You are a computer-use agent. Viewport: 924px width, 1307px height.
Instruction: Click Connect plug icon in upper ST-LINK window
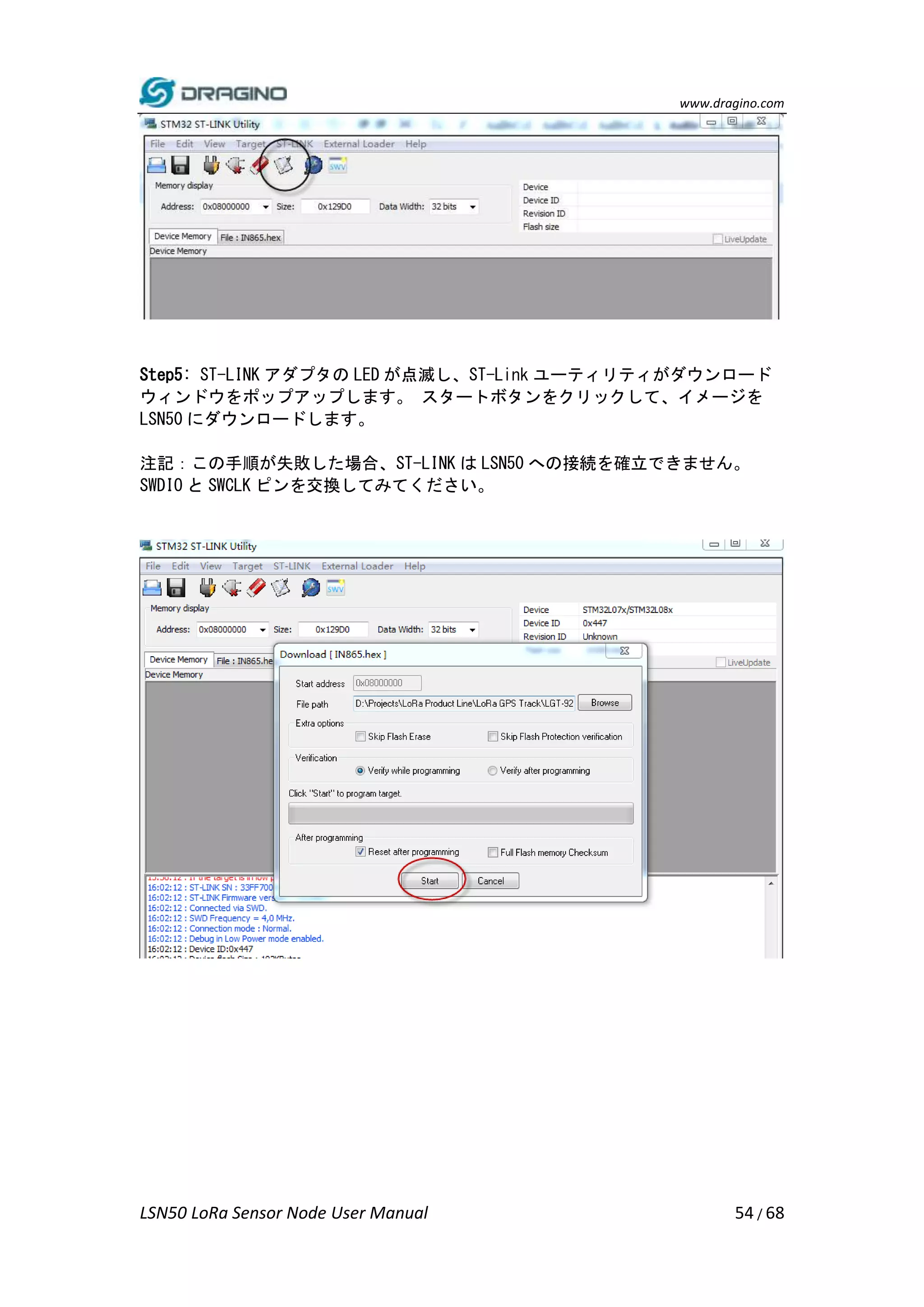click(211, 165)
